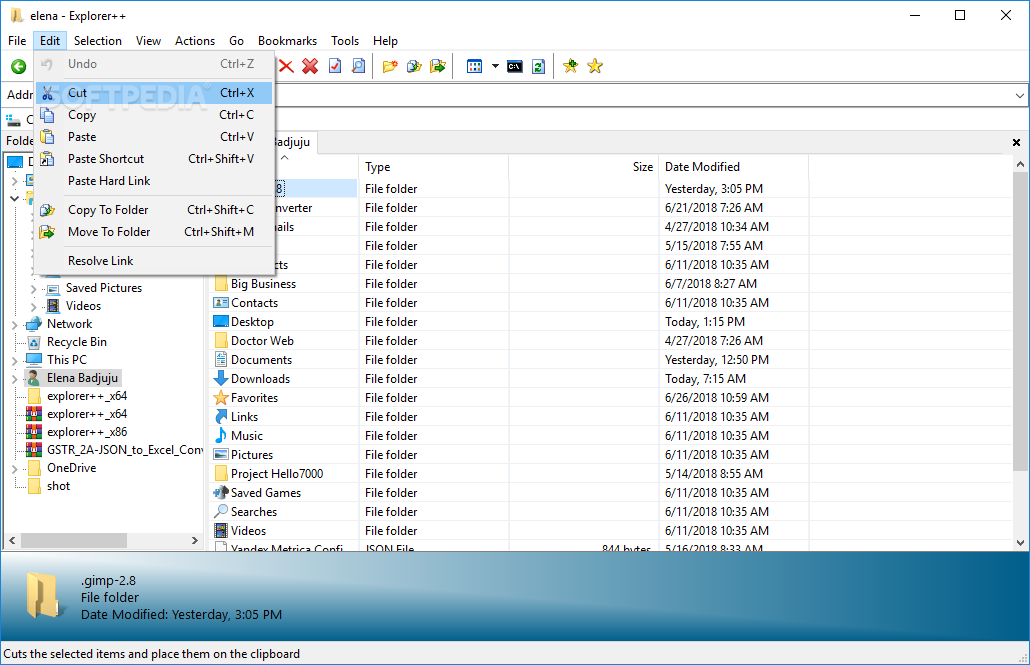Select the Music folder row
Image resolution: width=1030 pixels, height=665 pixels.
[246, 436]
